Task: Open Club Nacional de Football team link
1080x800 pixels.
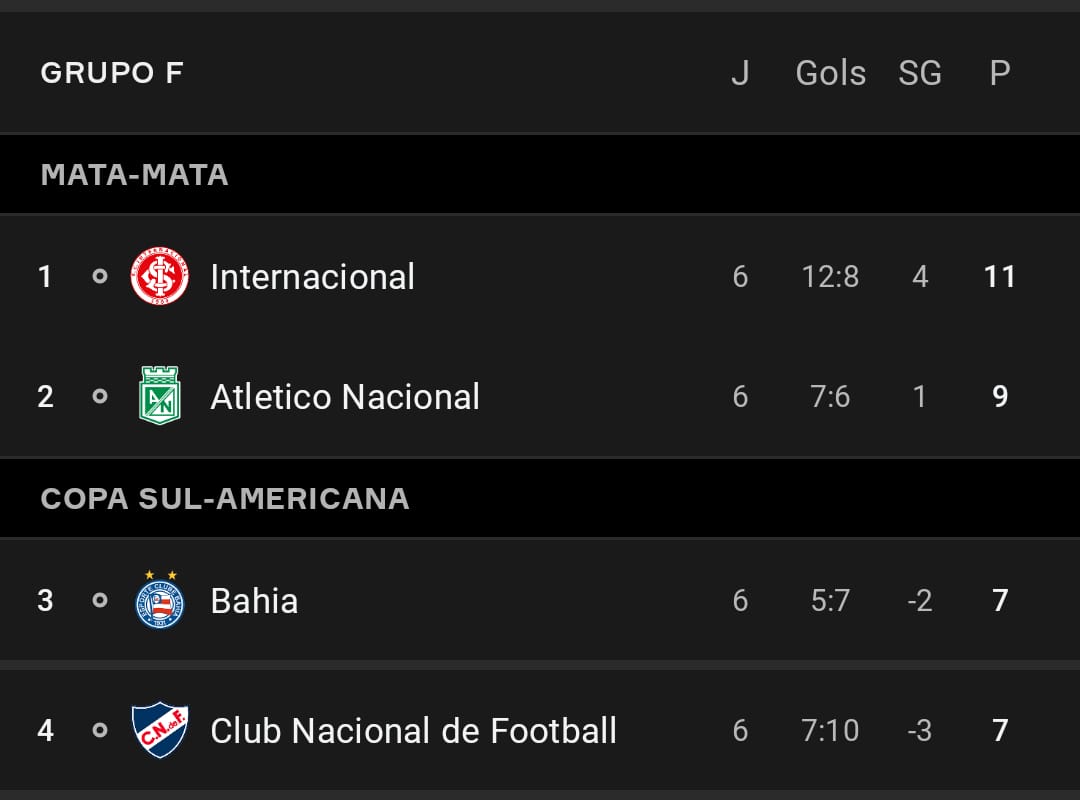Action: point(413,730)
